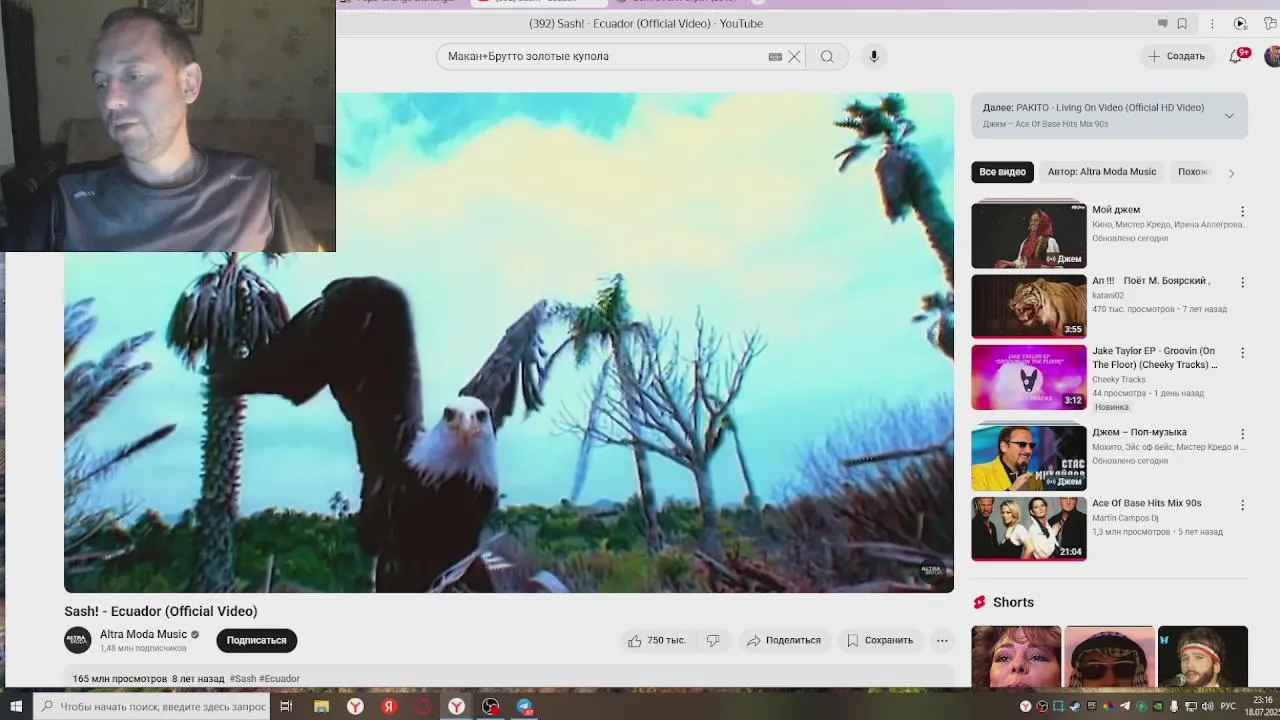
Task: Click Сохранить to save the video
Action: (880, 641)
